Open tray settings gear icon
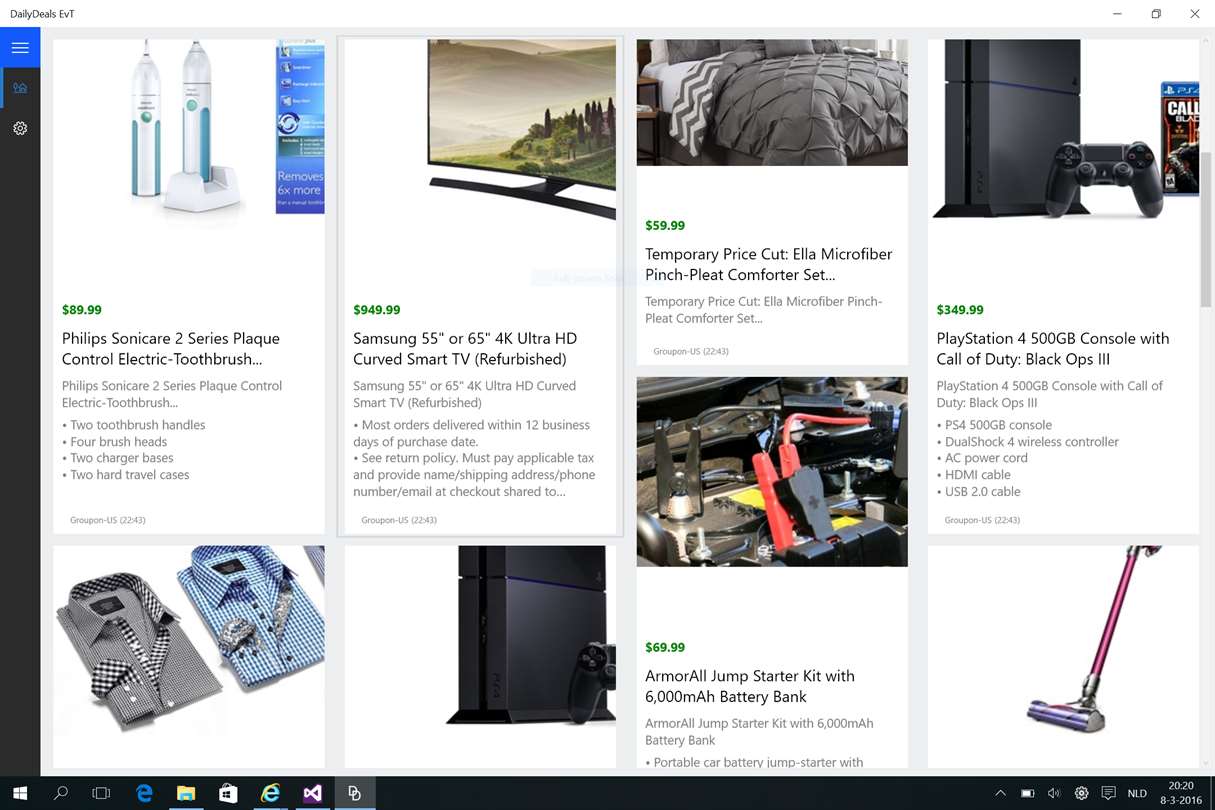This screenshot has width=1215, height=810. tap(1081, 793)
